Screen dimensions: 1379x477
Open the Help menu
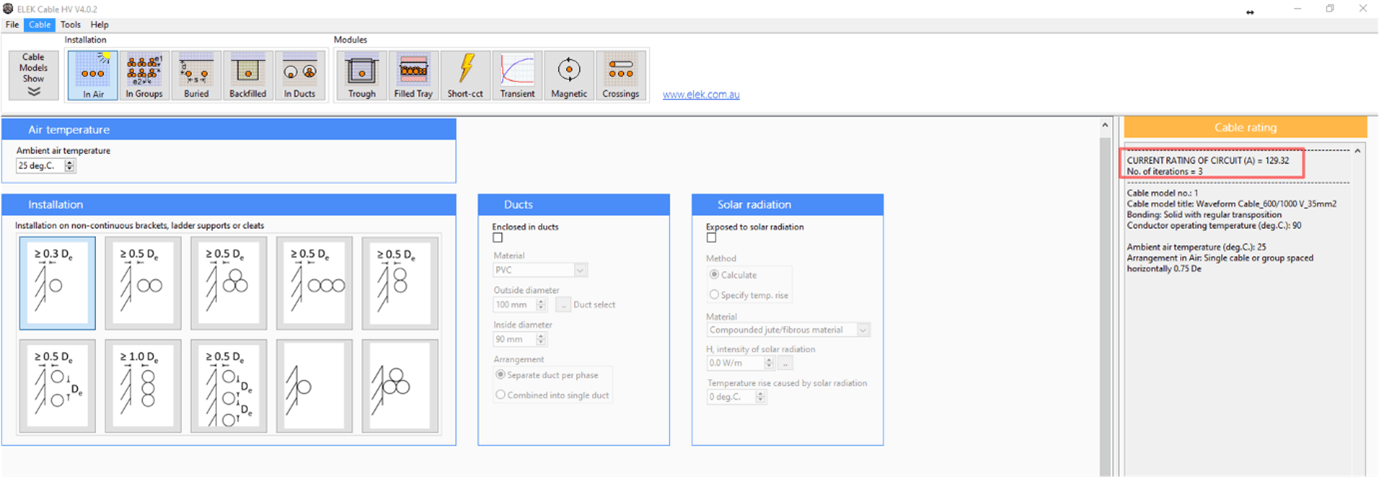click(99, 24)
